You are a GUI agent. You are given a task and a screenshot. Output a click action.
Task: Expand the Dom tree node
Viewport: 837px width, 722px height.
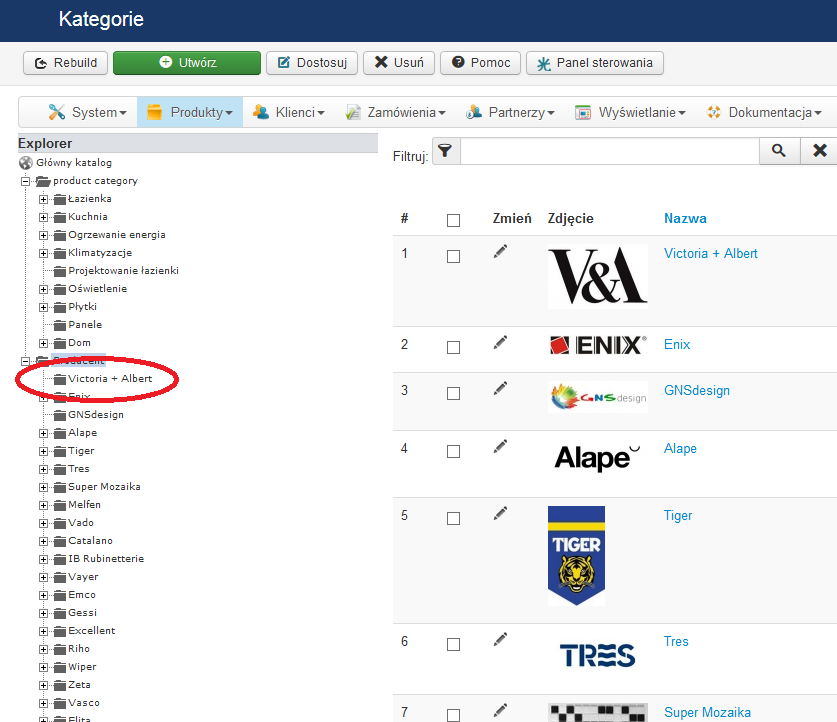tap(43, 343)
